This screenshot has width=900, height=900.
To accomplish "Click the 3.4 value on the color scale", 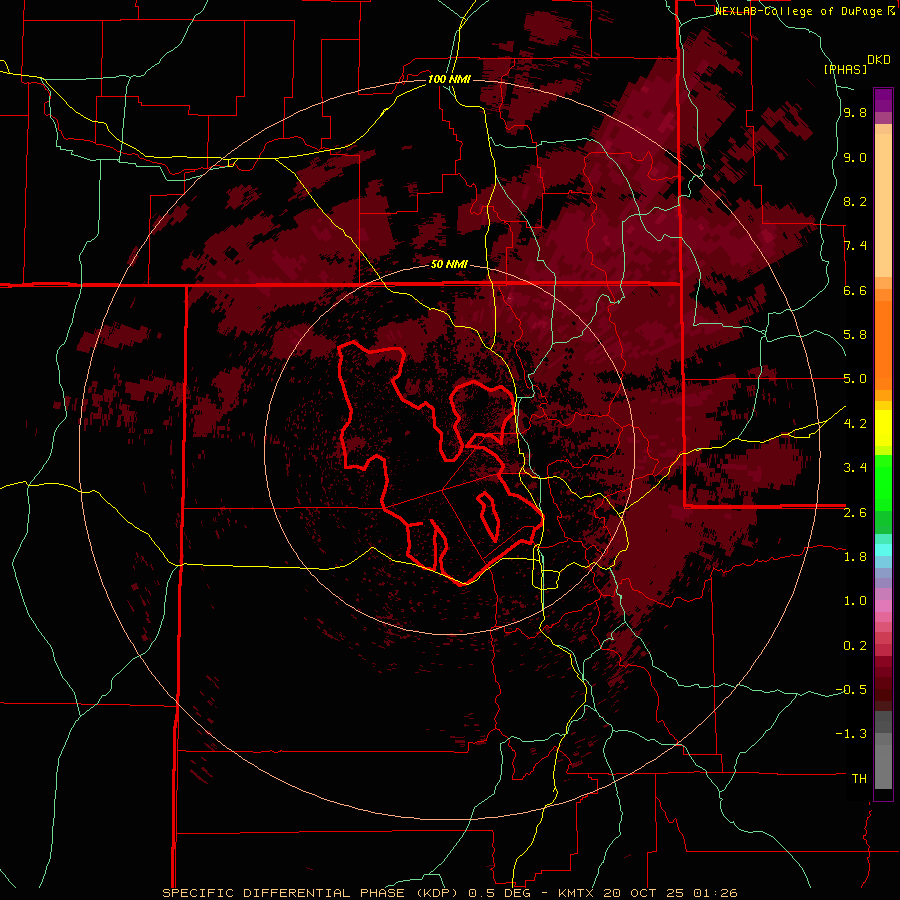I will [x=855, y=468].
